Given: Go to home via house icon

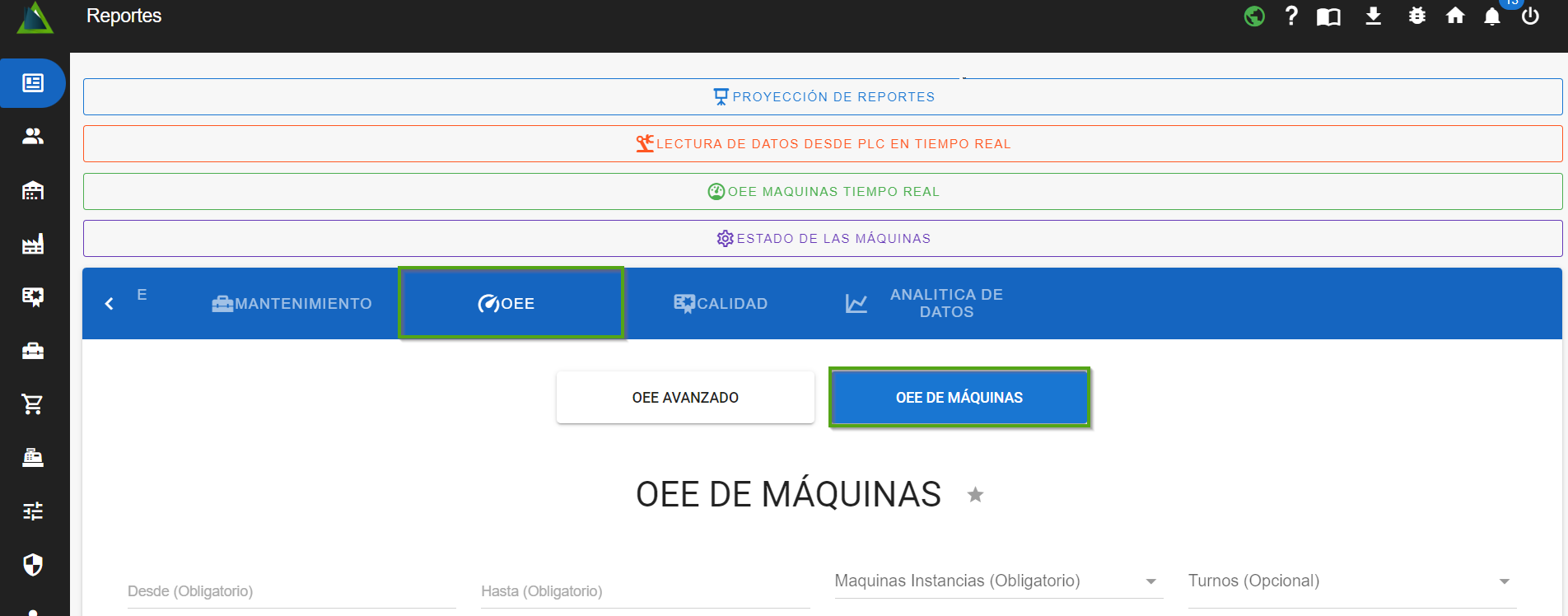Looking at the screenshot, I should coord(1455,16).
